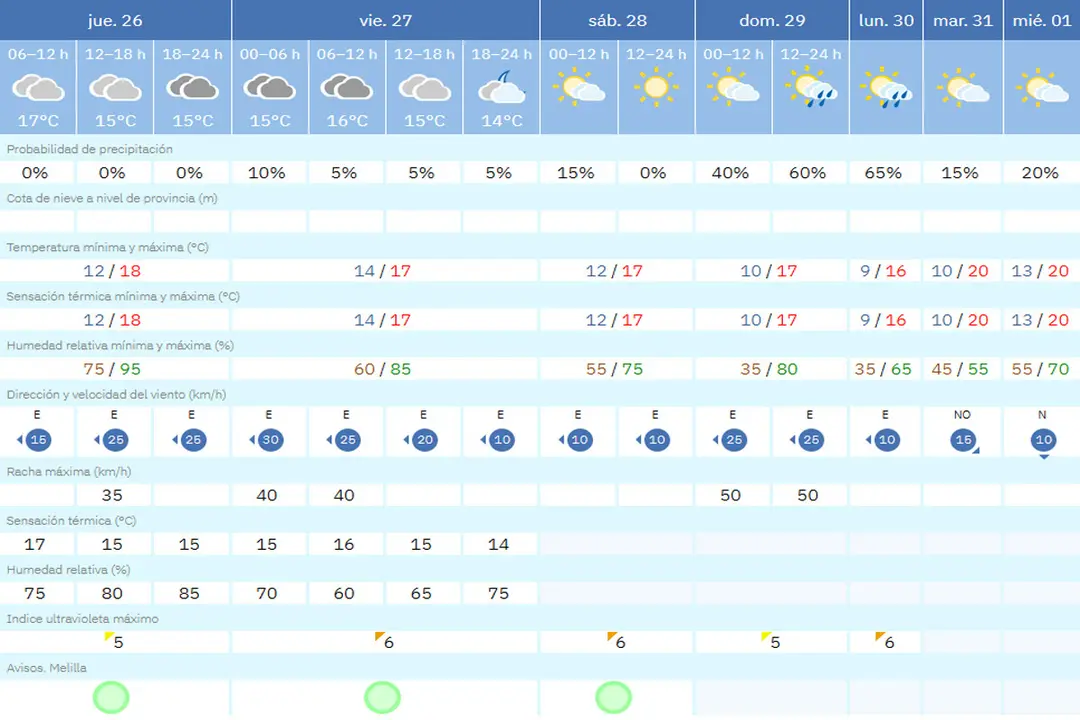Viewport: 1080px width, 720px height.
Task: Click the 9 / 16 temperature in Temperatura mínima y máxima row
Action: 883,271
